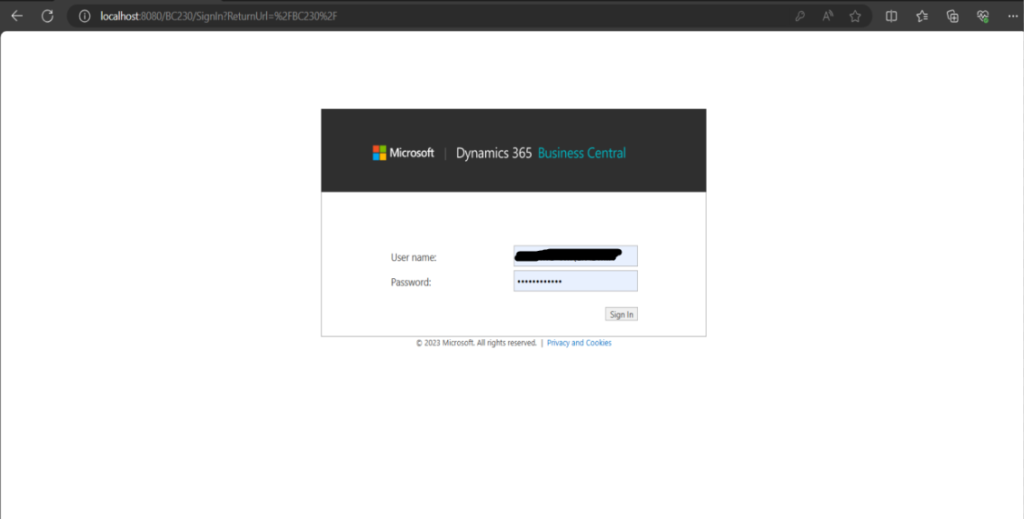Screen dimensions: 1024x519
Task: Click the Microsoft logo
Action: click(403, 153)
